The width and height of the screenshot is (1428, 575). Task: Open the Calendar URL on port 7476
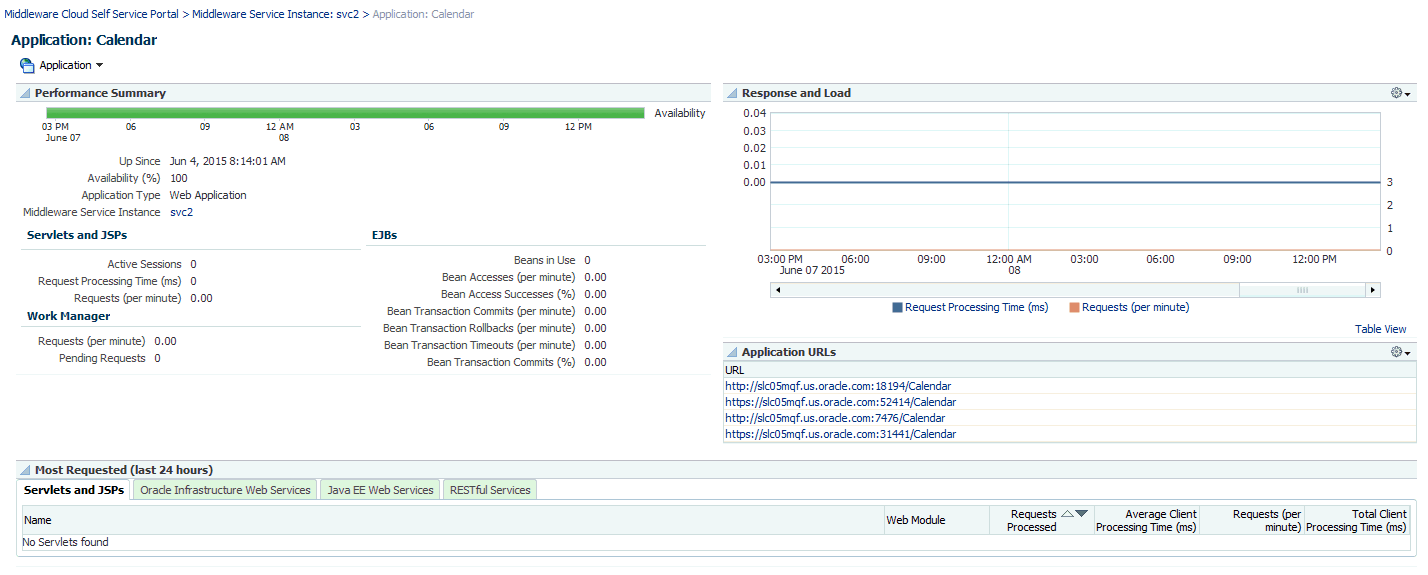point(835,418)
